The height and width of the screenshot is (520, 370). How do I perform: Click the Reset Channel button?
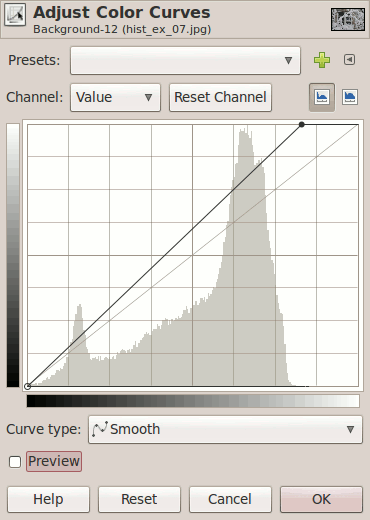coord(220,97)
